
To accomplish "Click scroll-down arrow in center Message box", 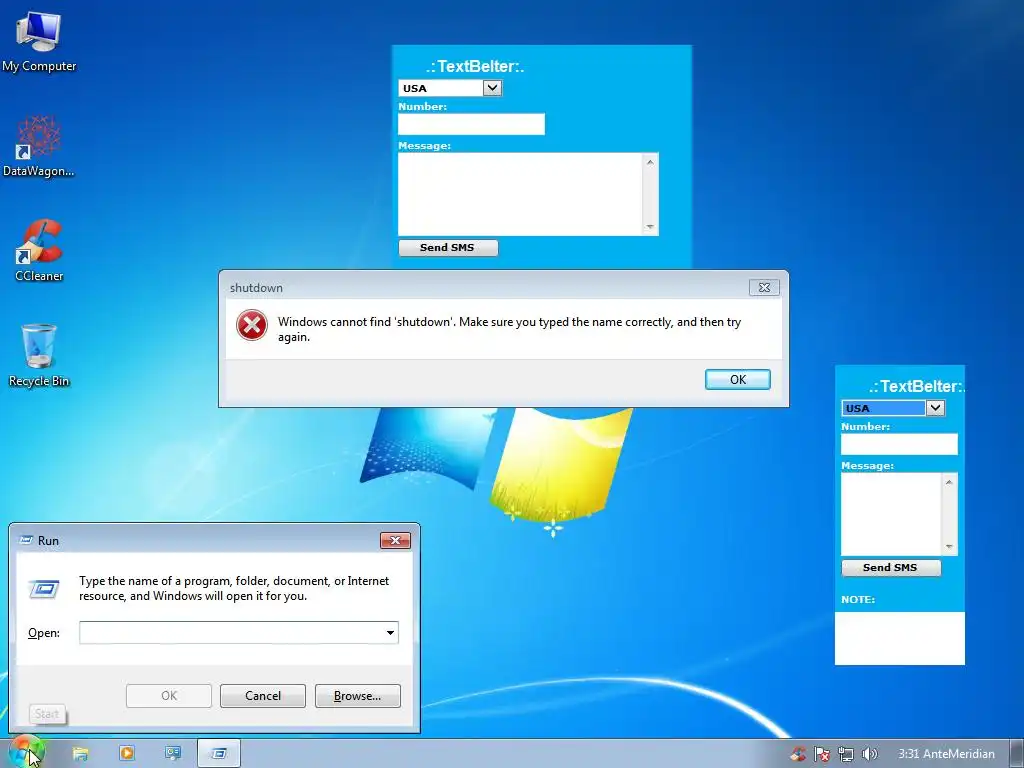I will (650, 227).
